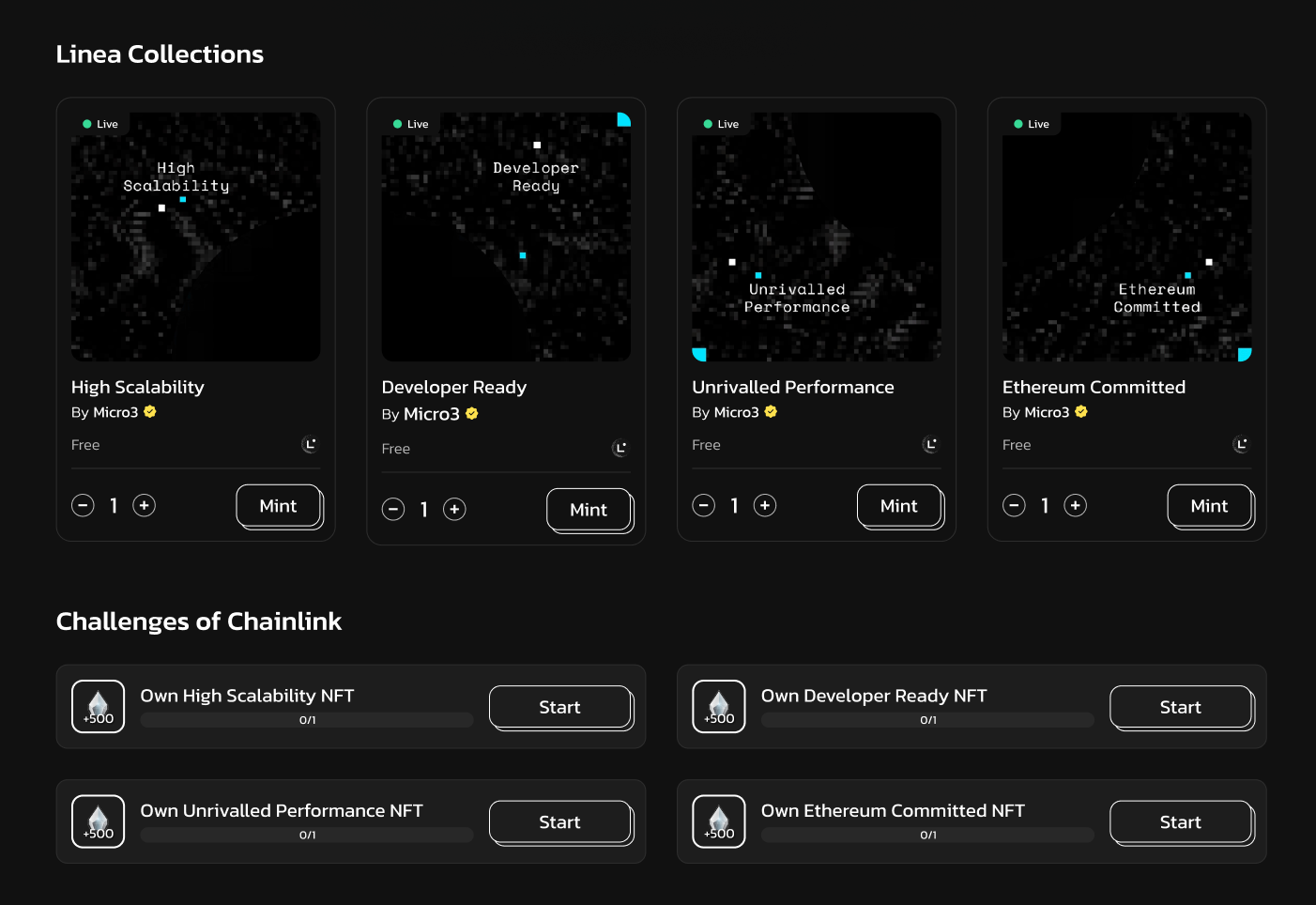This screenshot has width=1316, height=905.
Task: Click plus icon on Developer Ready card
Action: point(454,509)
